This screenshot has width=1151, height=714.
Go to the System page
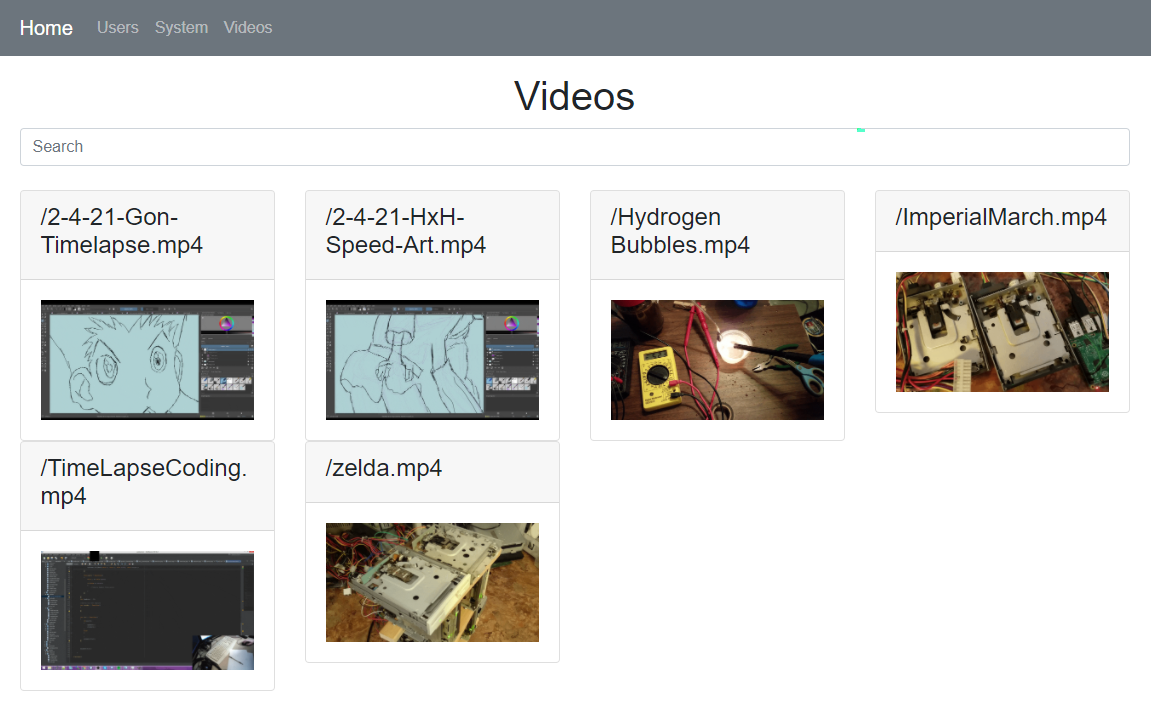181,28
